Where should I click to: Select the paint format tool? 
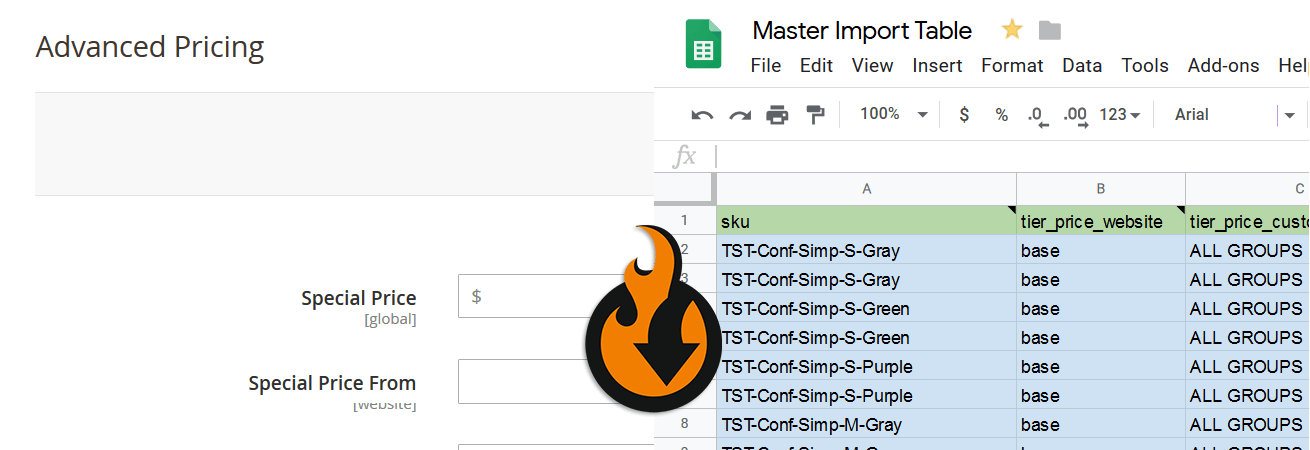pyautogui.click(x=815, y=115)
